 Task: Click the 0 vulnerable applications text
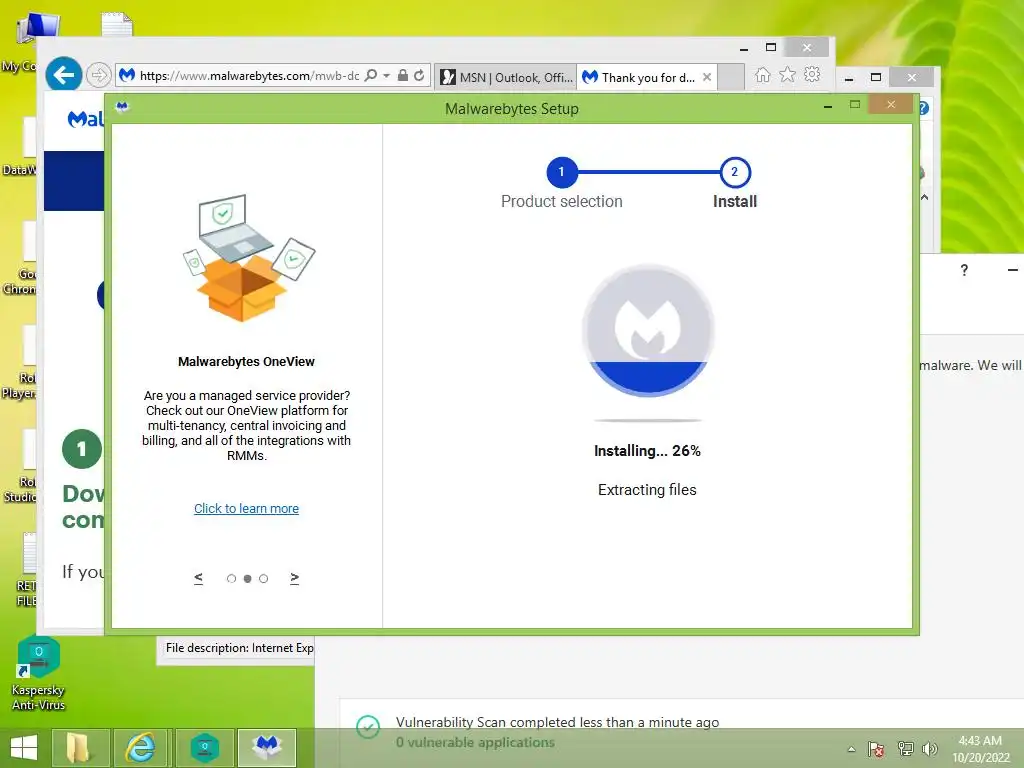pyautogui.click(x=475, y=743)
